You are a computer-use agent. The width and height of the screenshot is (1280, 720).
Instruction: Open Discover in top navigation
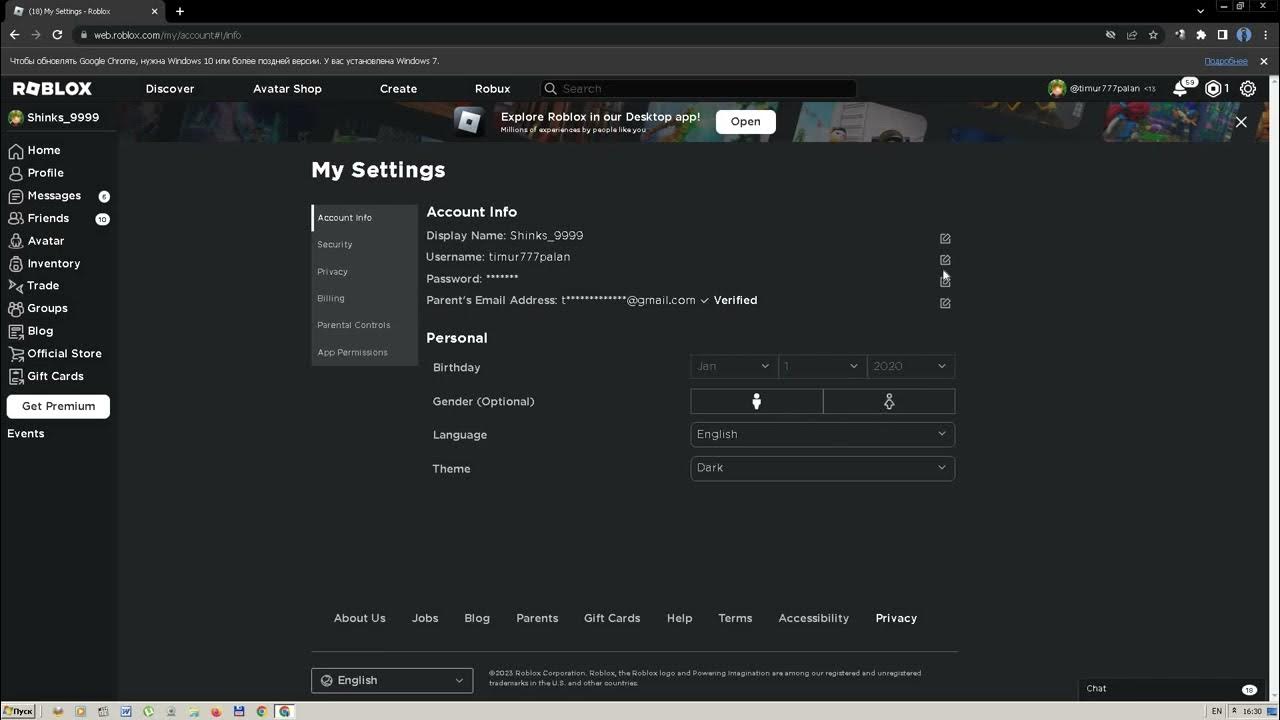(x=170, y=89)
